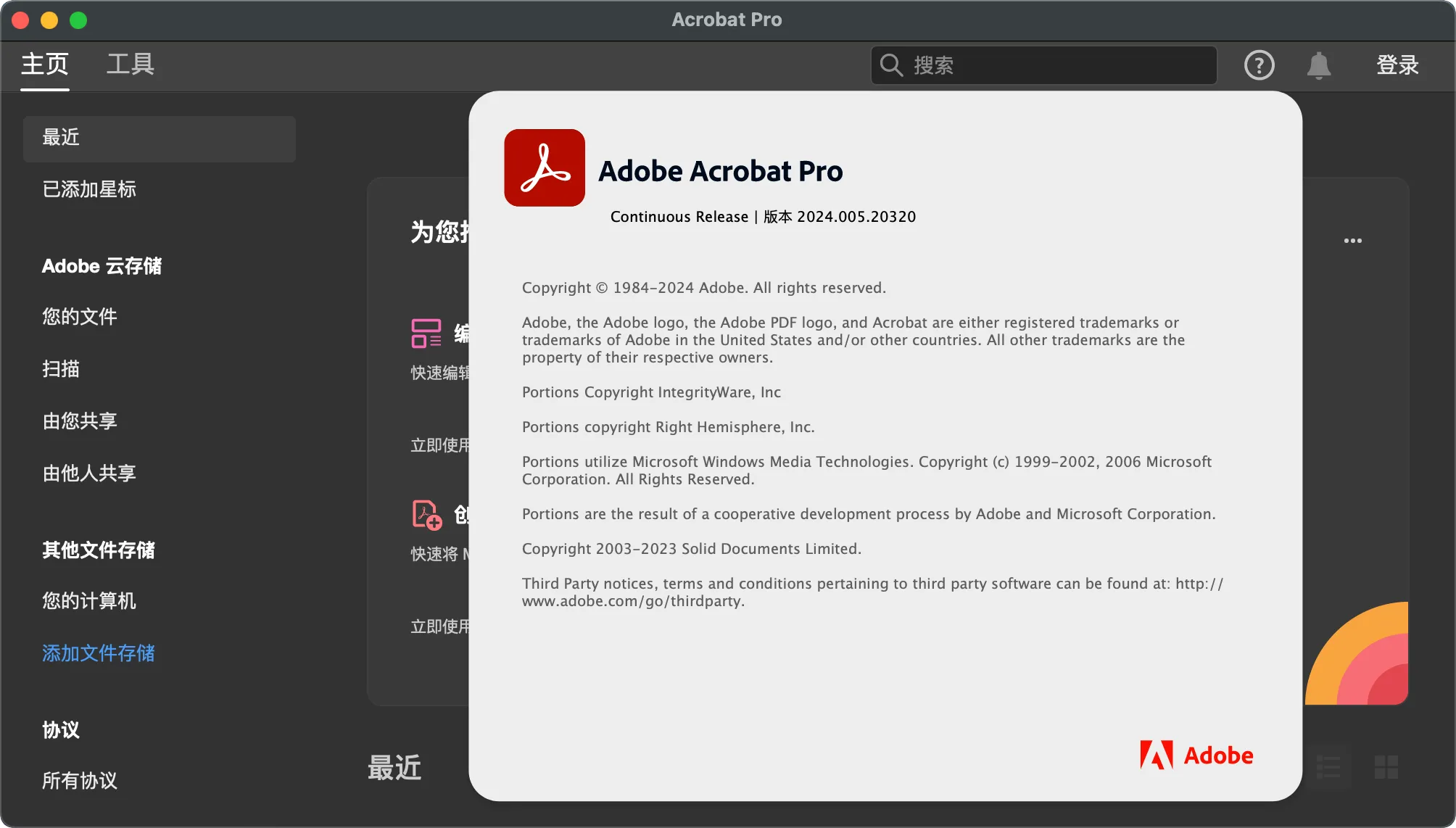Switch to list view icon

click(1328, 766)
